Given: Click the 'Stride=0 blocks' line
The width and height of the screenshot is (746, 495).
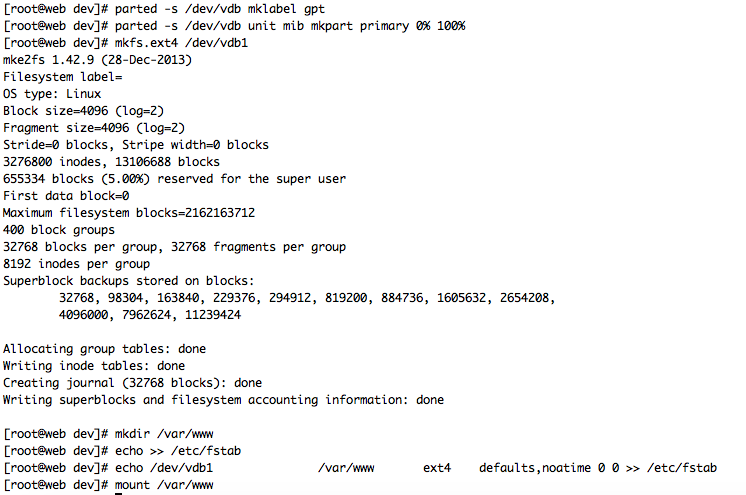Looking at the screenshot, I should click(136, 145).
